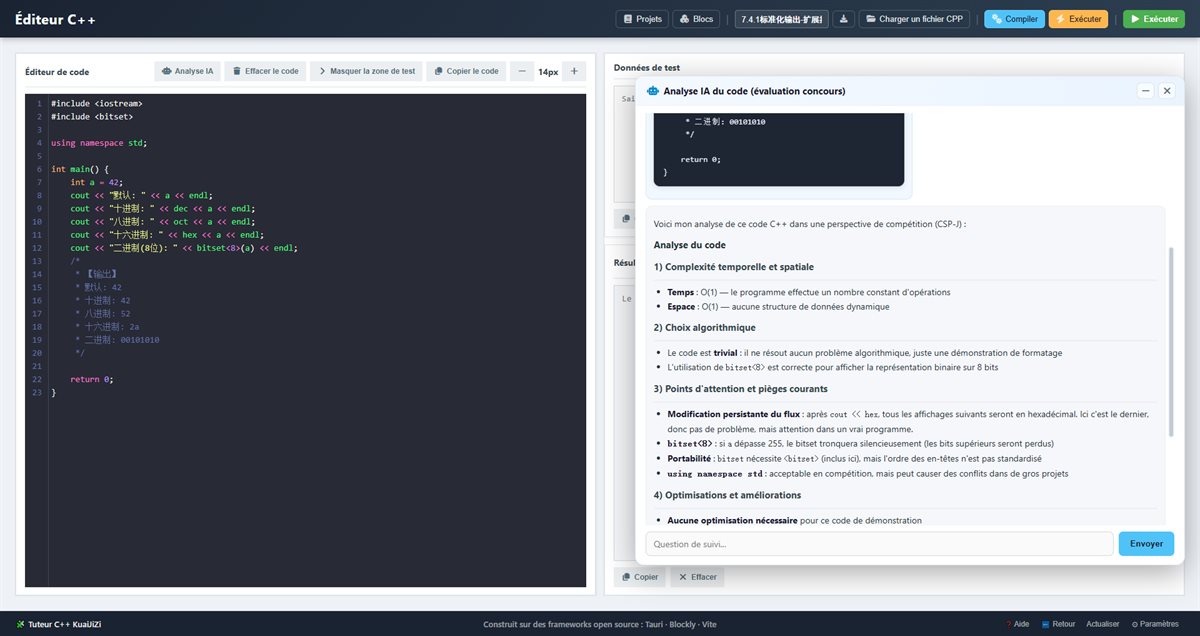
Task: Click heading 2) Choix algorithmique
Action: pos(704,327)
